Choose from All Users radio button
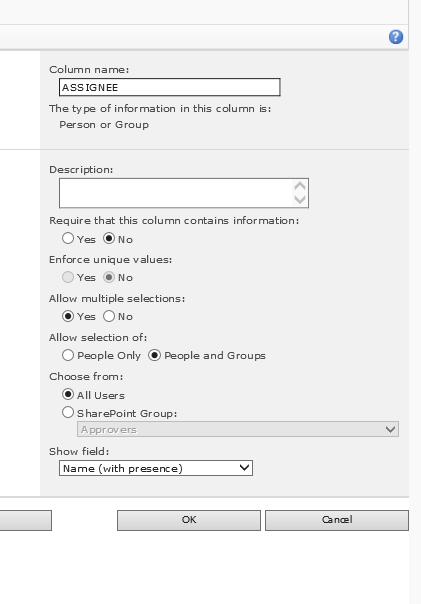Screen dimensions: 421x604 point(68,394)
